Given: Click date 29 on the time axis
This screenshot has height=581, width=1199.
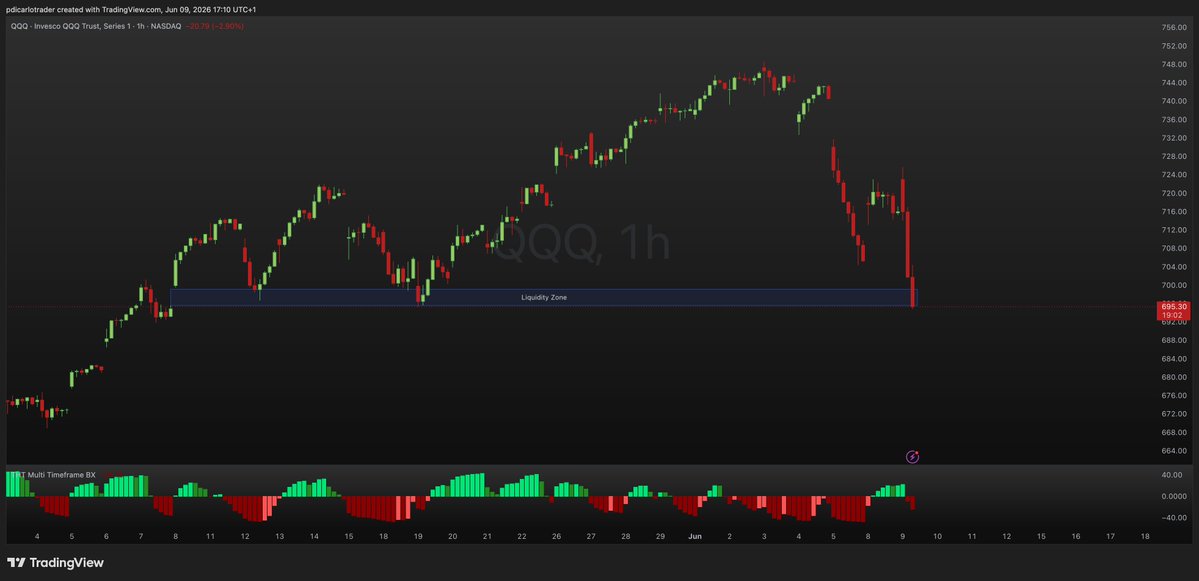Looking at the screenshot, I should coord(660,537).
